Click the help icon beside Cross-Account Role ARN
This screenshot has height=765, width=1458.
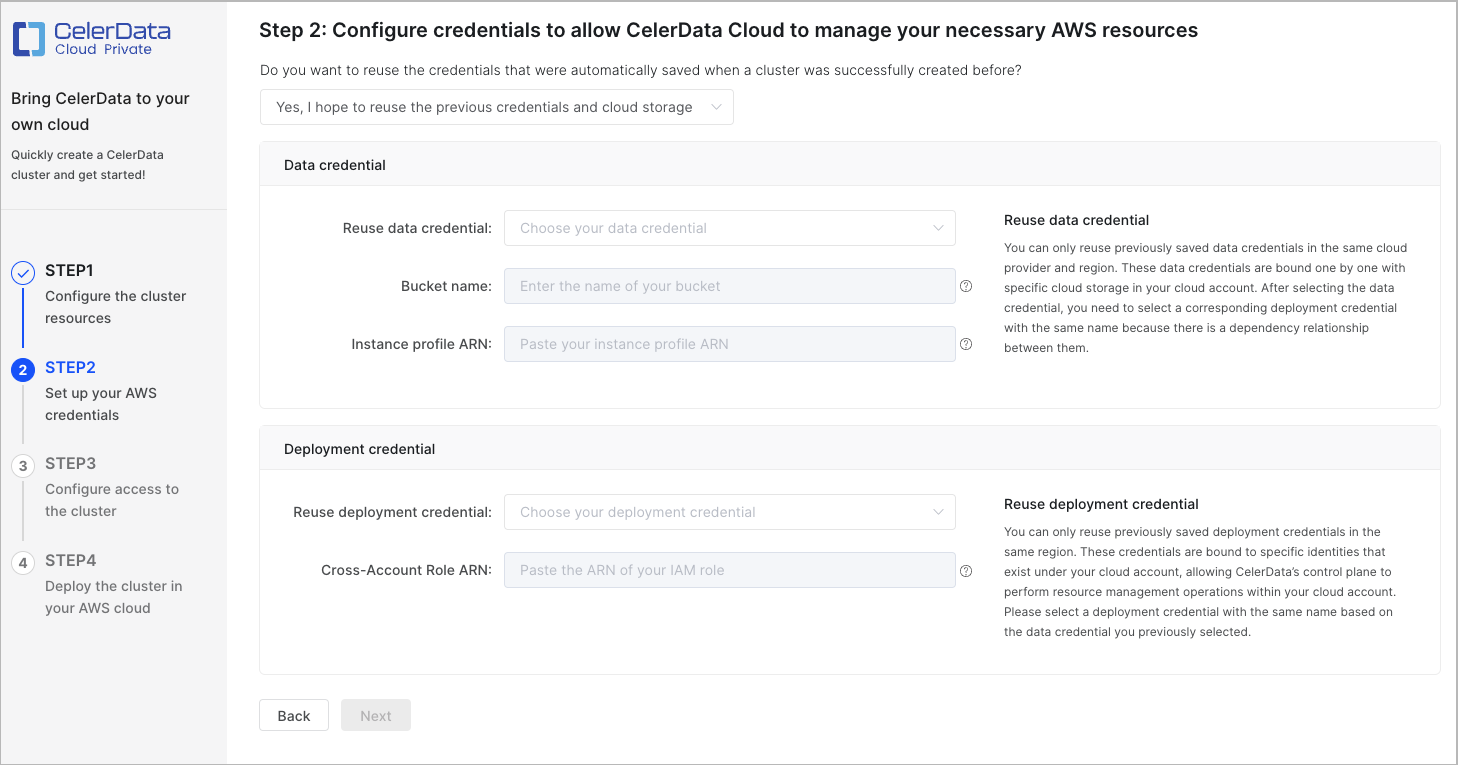tap(966, 570)
